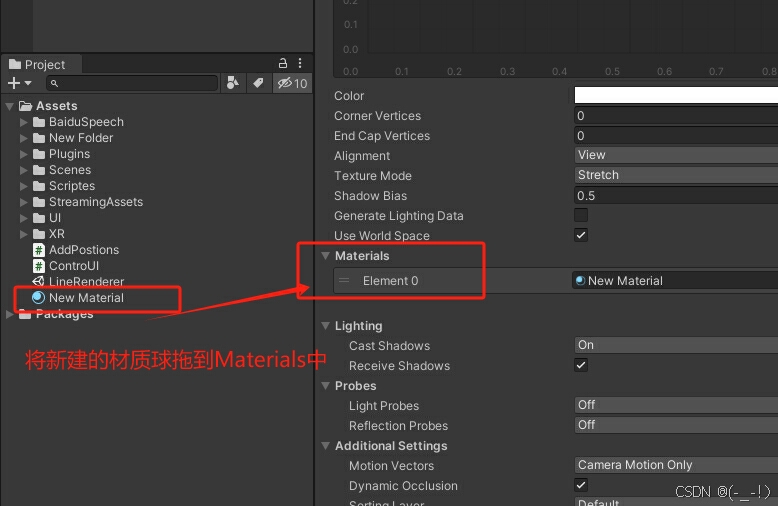The width and height of the screenshot is (778, 506).
Task: Click the Project search field
Action: tap(132, 83)
